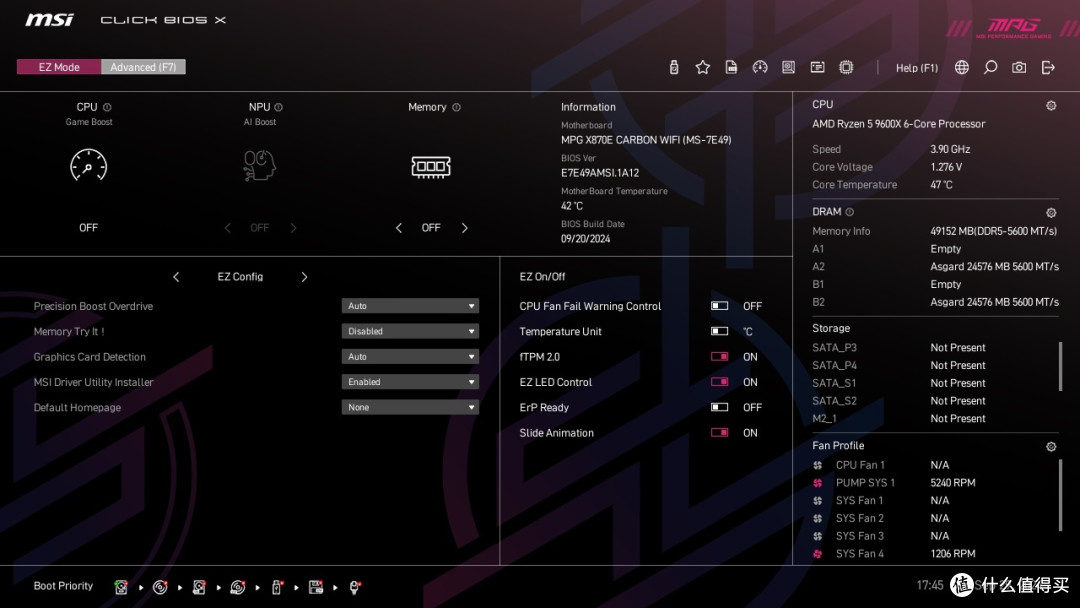Click CPU Game Boost OFF label
Image resolution: width=1080 pixels, height=608 pixels.
click(88, 228)
